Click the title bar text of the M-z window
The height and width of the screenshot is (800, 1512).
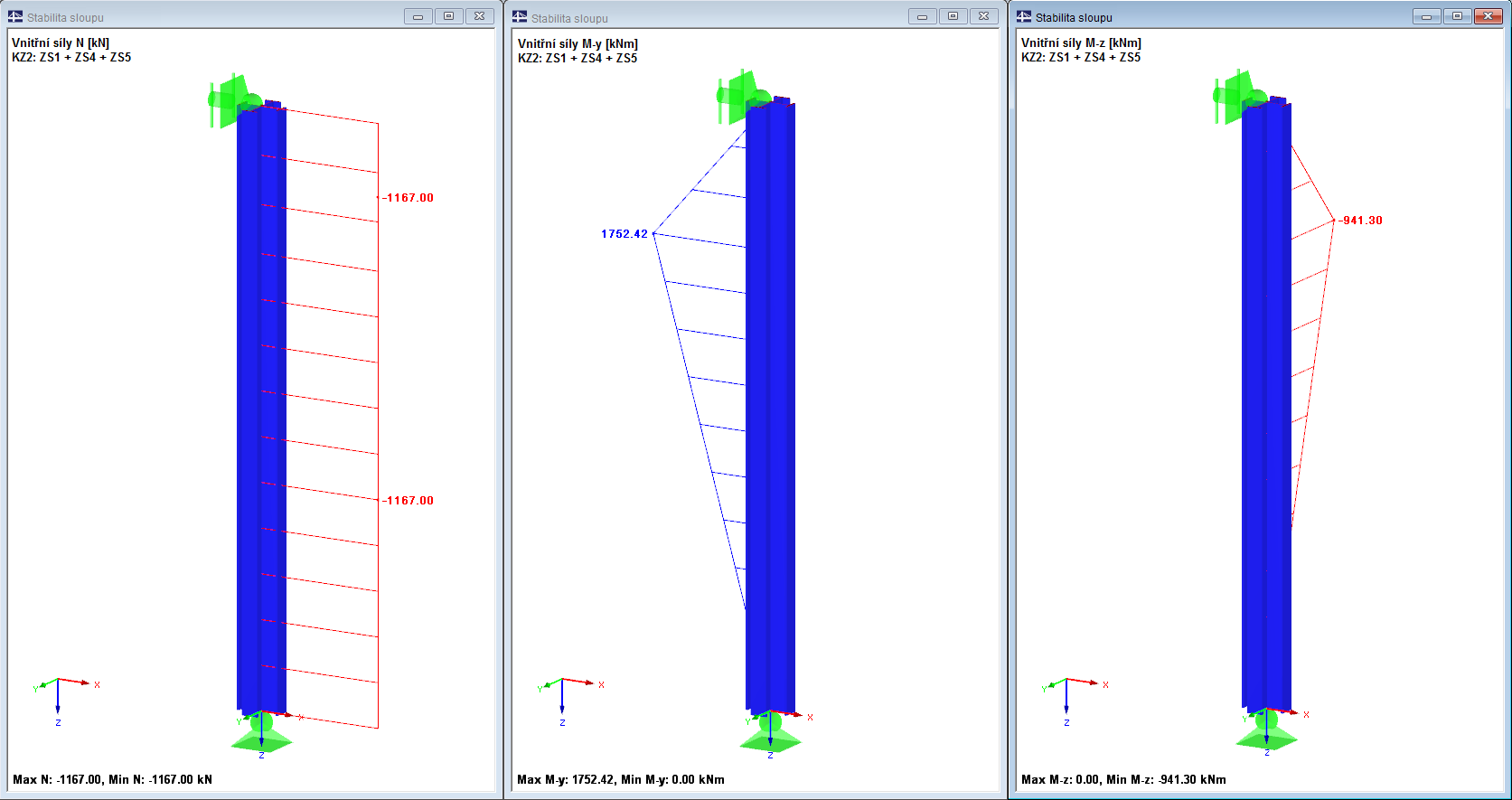pyautogui.click(x=1074, y=17)
